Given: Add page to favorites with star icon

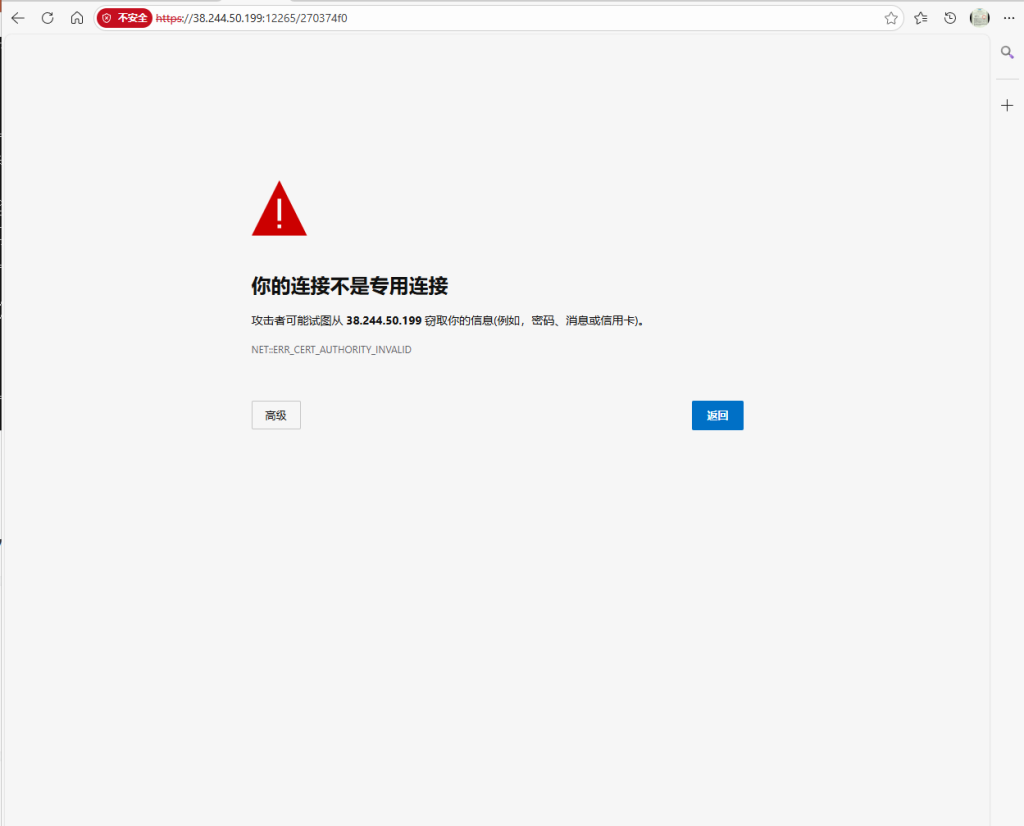Looking at the screenshot, I should coord(890,18).
